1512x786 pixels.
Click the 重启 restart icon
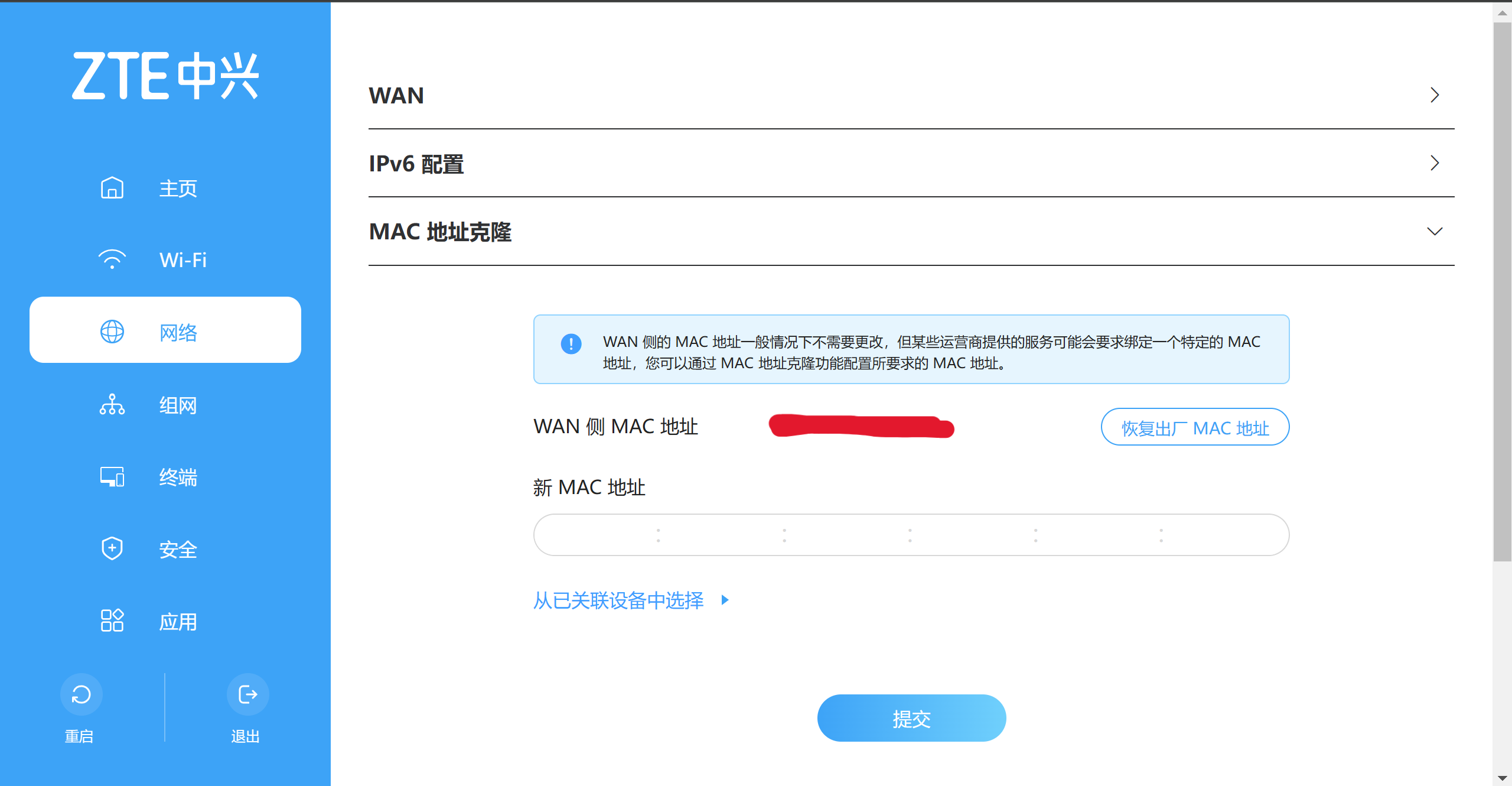(x=81, y=694)
